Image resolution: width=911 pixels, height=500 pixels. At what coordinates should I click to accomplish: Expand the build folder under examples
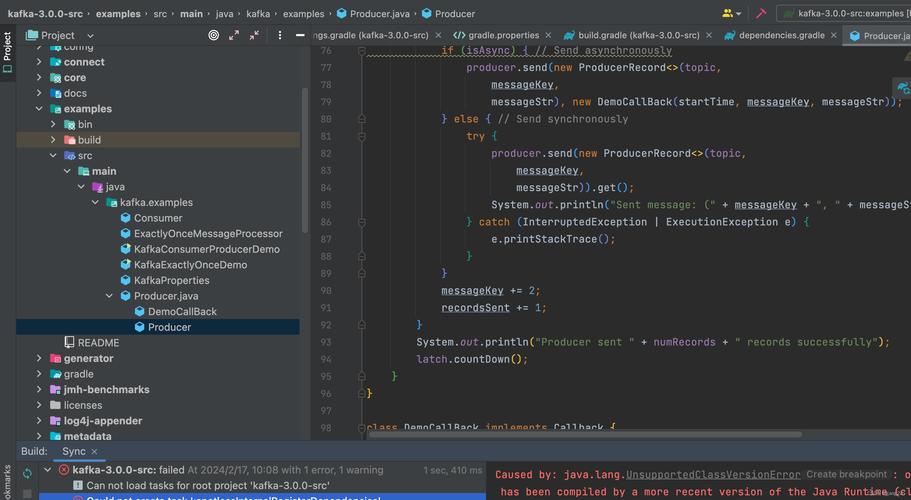coord(53,140)
